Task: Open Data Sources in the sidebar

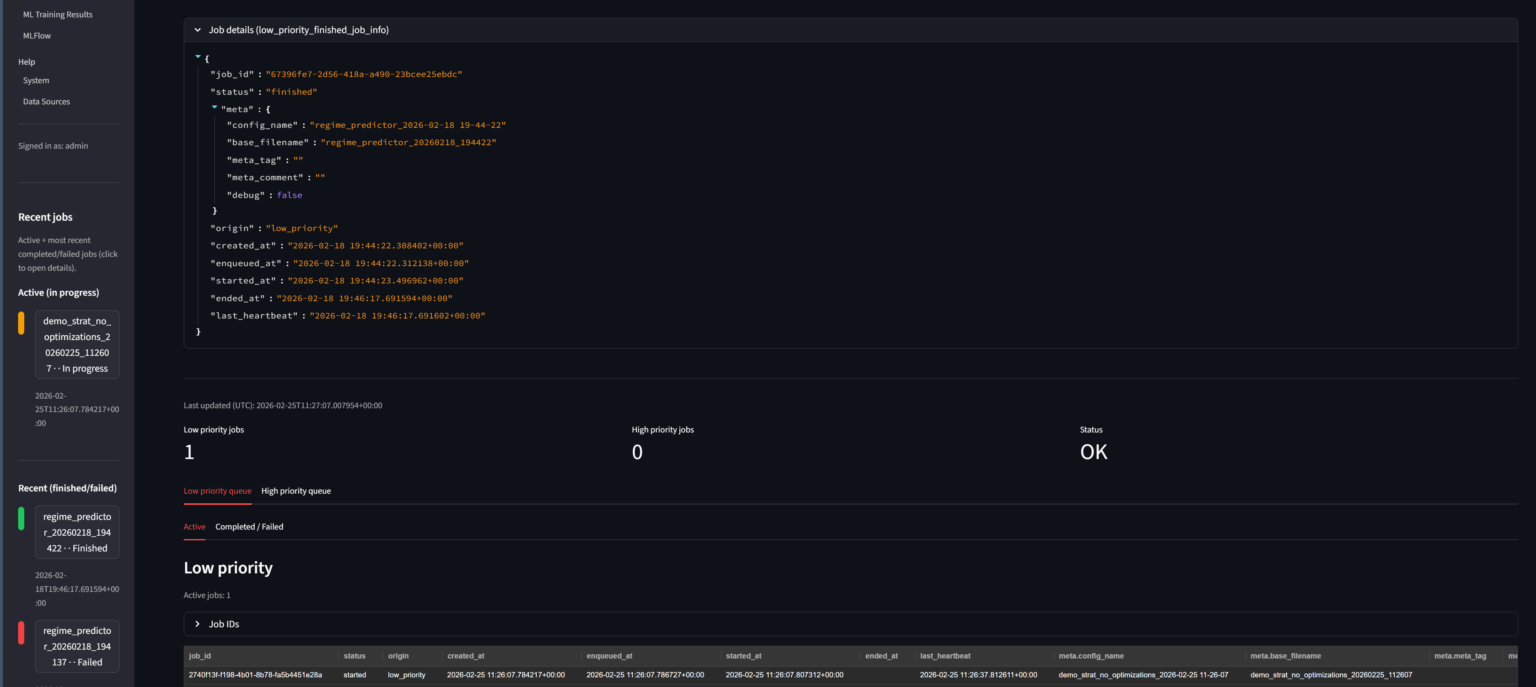Action: point(46,101)
